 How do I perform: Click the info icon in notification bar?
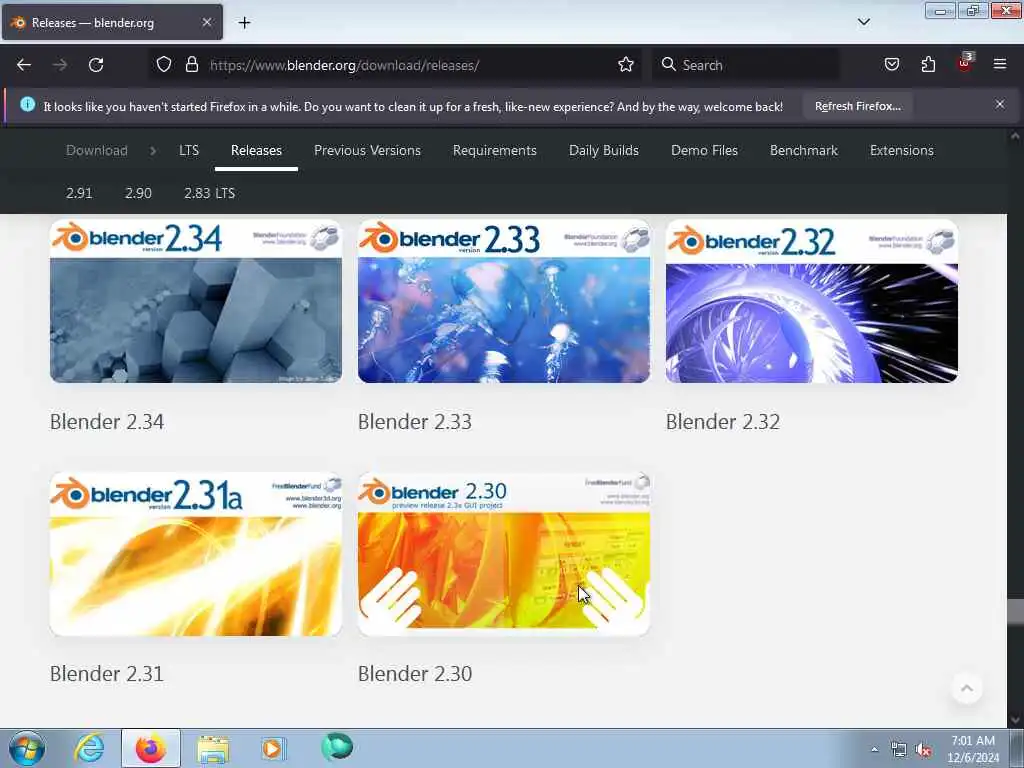(x=27, y=104)
